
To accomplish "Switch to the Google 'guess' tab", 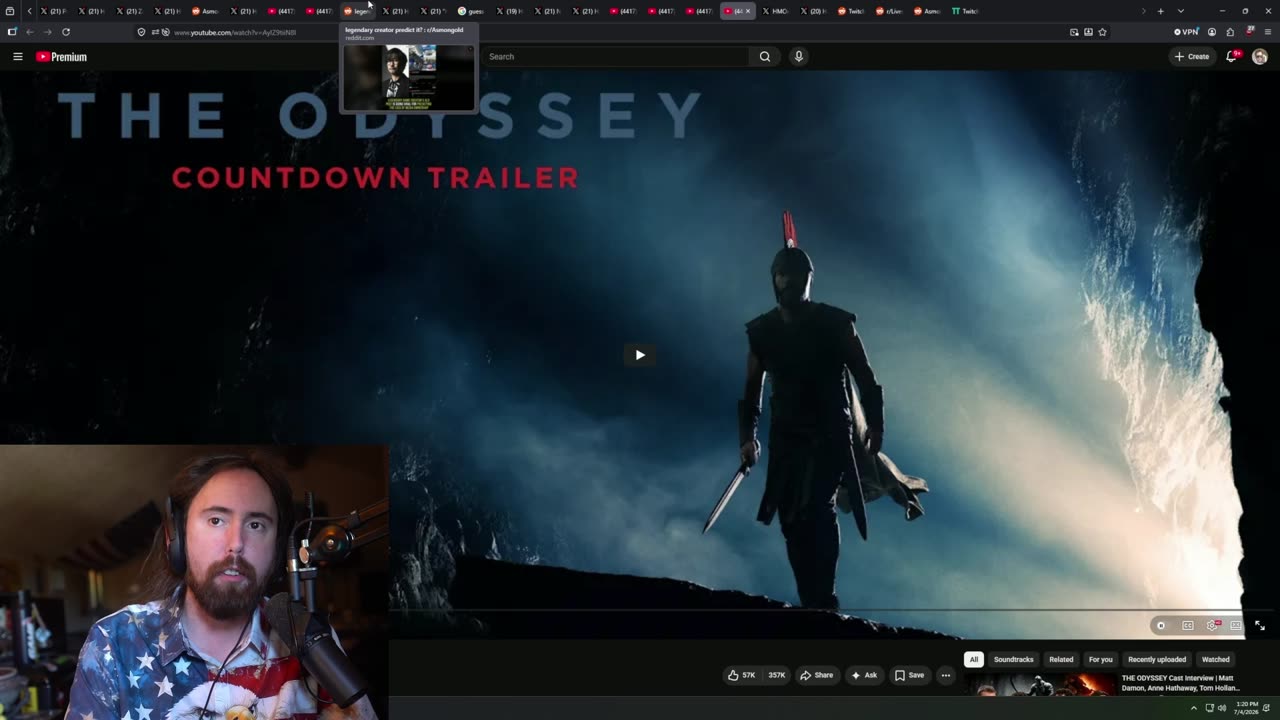I will pyautogui.click(x=471, y=11).
